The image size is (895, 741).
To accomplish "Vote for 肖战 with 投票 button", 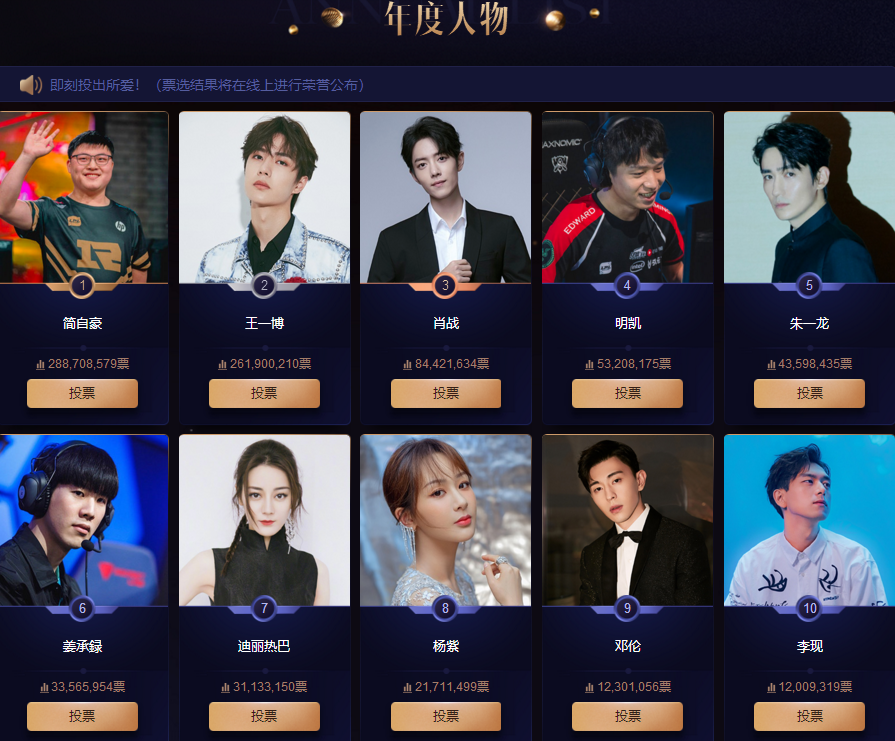I will pyautogui.click(x=446, y=393).
